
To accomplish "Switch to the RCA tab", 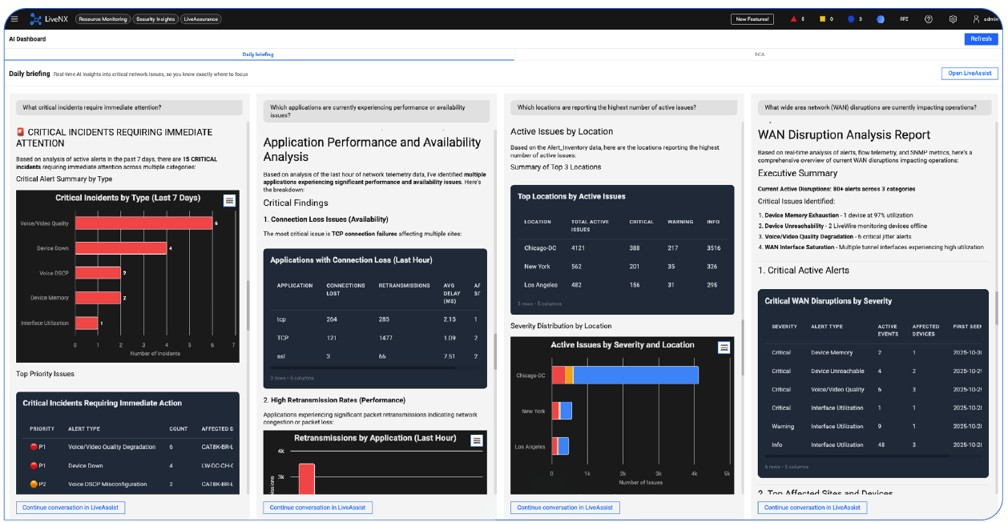I will coord(760,55).
